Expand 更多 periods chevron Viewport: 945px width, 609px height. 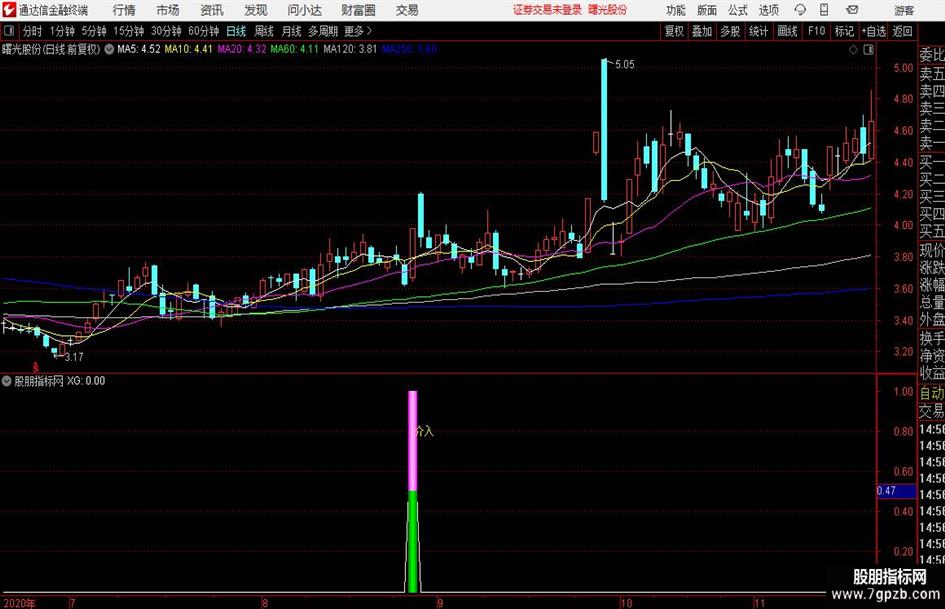coord(358,31)
